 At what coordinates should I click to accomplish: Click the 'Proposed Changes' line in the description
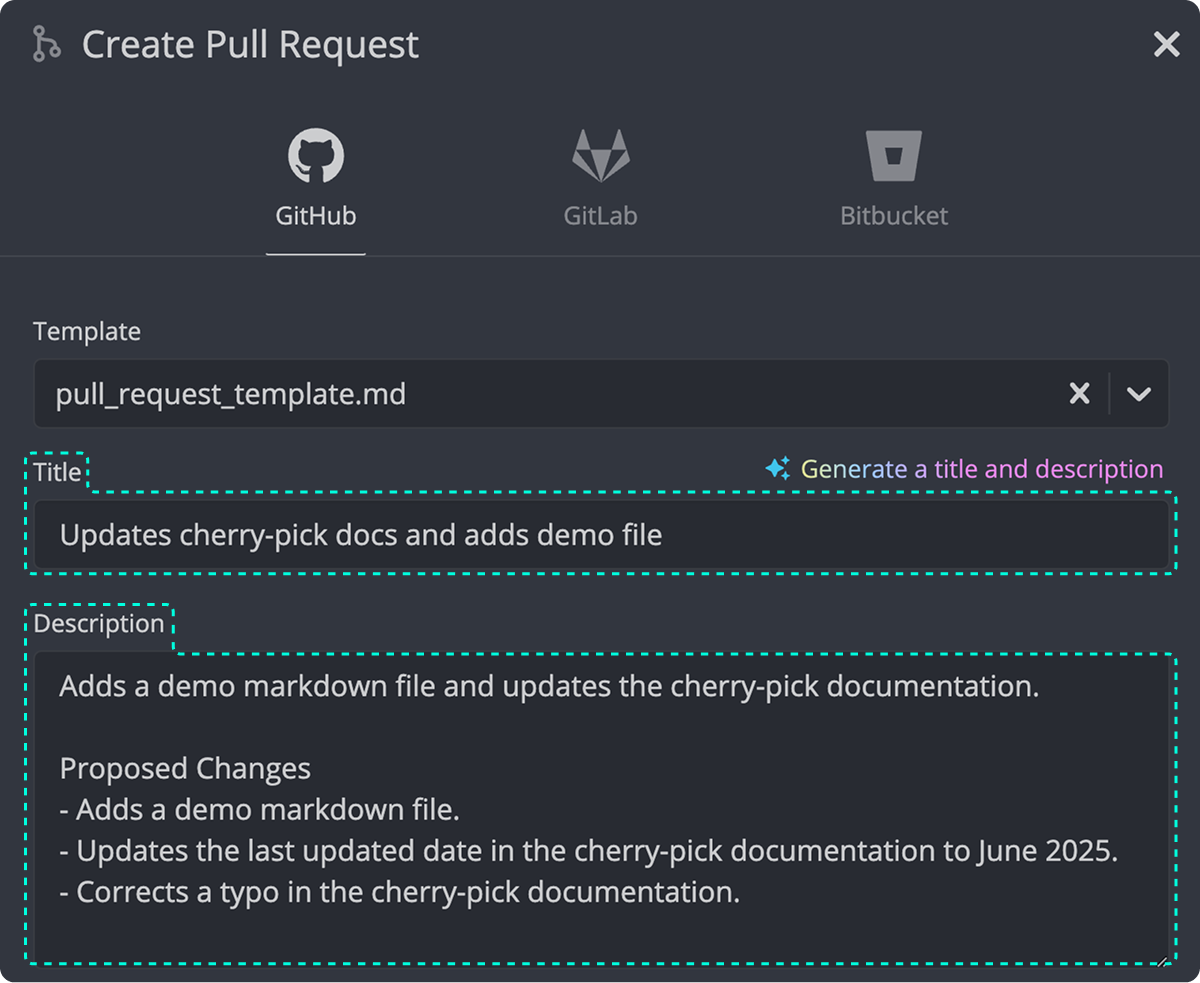[x=185, y=768]
